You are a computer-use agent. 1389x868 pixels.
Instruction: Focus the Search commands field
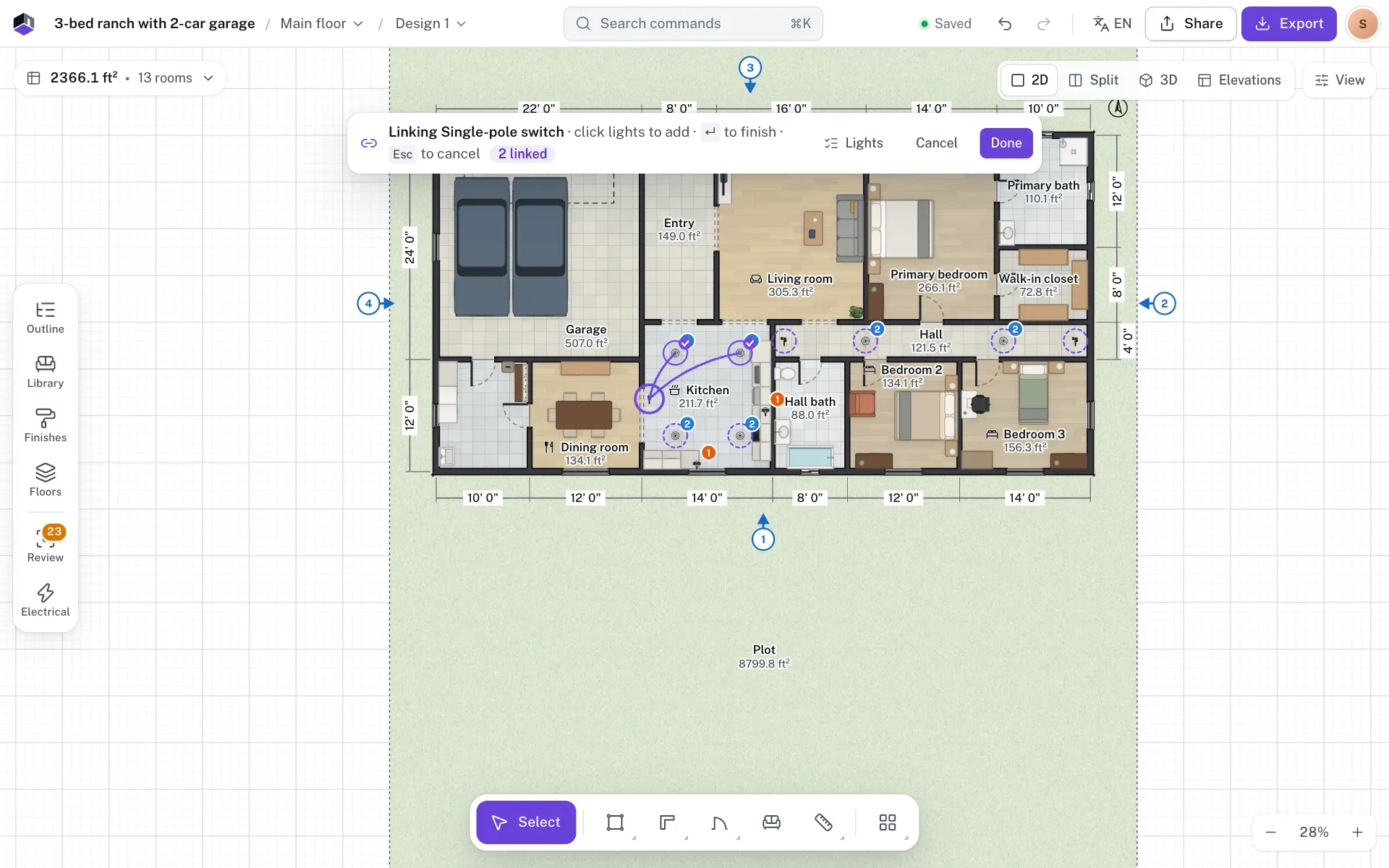[x=693, y=24]
